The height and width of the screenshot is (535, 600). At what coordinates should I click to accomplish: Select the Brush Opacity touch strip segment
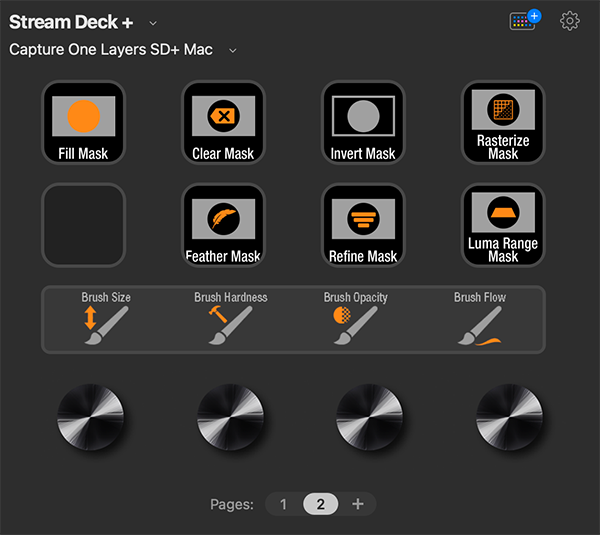(355, 319)
